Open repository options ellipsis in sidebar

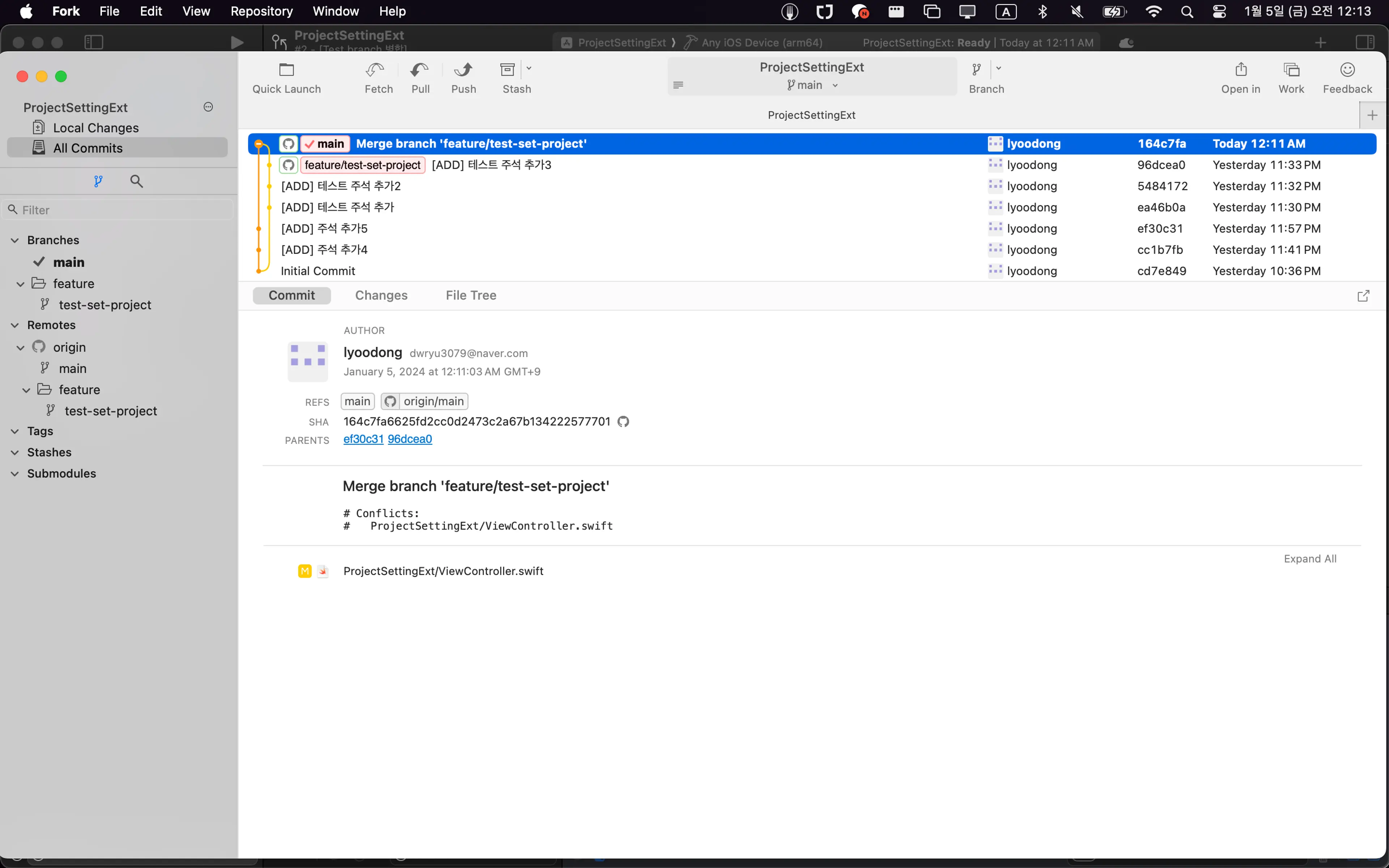tap(208, 107)
